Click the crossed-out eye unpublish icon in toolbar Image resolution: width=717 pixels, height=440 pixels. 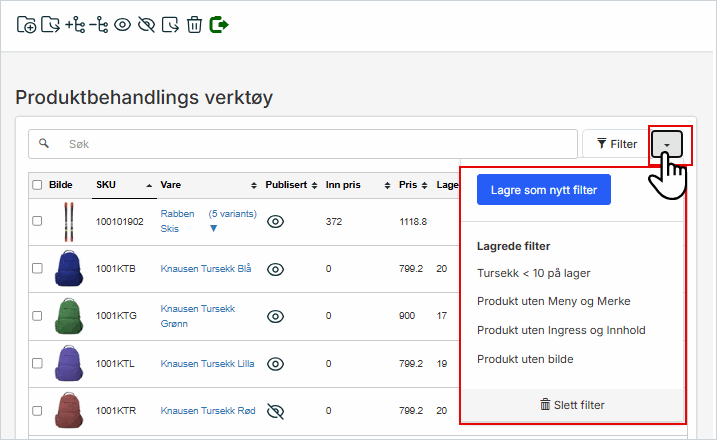147,25
